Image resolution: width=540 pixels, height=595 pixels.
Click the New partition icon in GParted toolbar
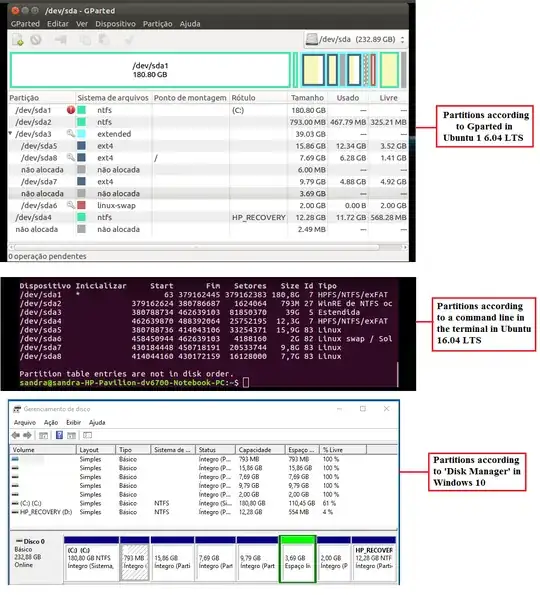18,39
